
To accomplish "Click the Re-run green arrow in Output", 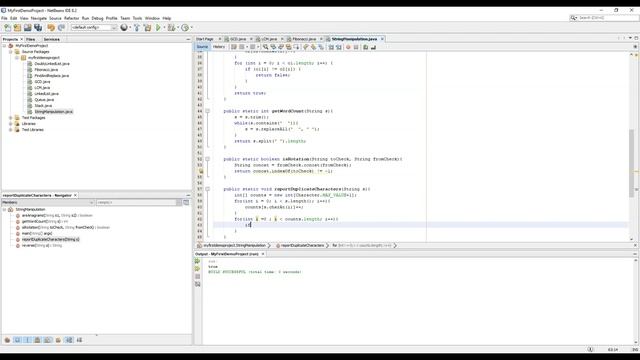I will (x=198, y=261).
